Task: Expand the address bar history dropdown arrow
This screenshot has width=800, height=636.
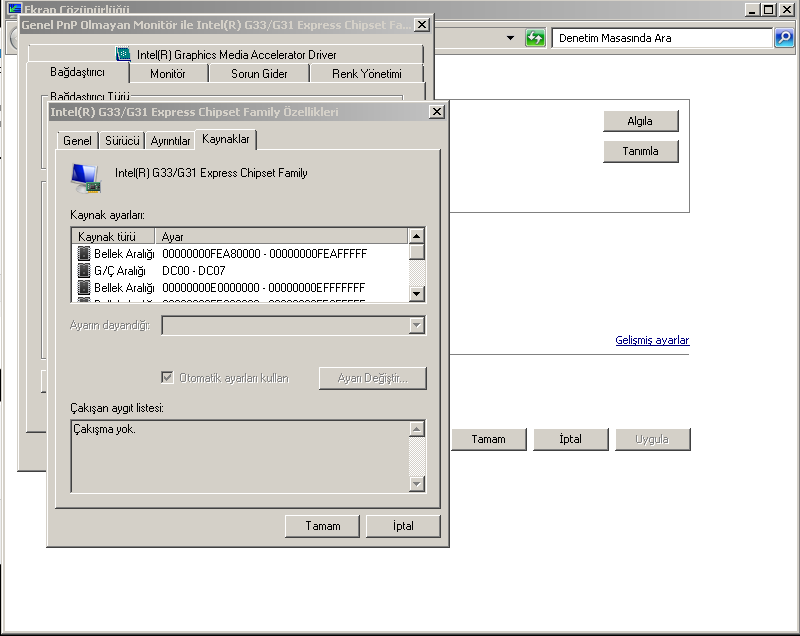Action: pyautogui.click(x=510, y=38)
